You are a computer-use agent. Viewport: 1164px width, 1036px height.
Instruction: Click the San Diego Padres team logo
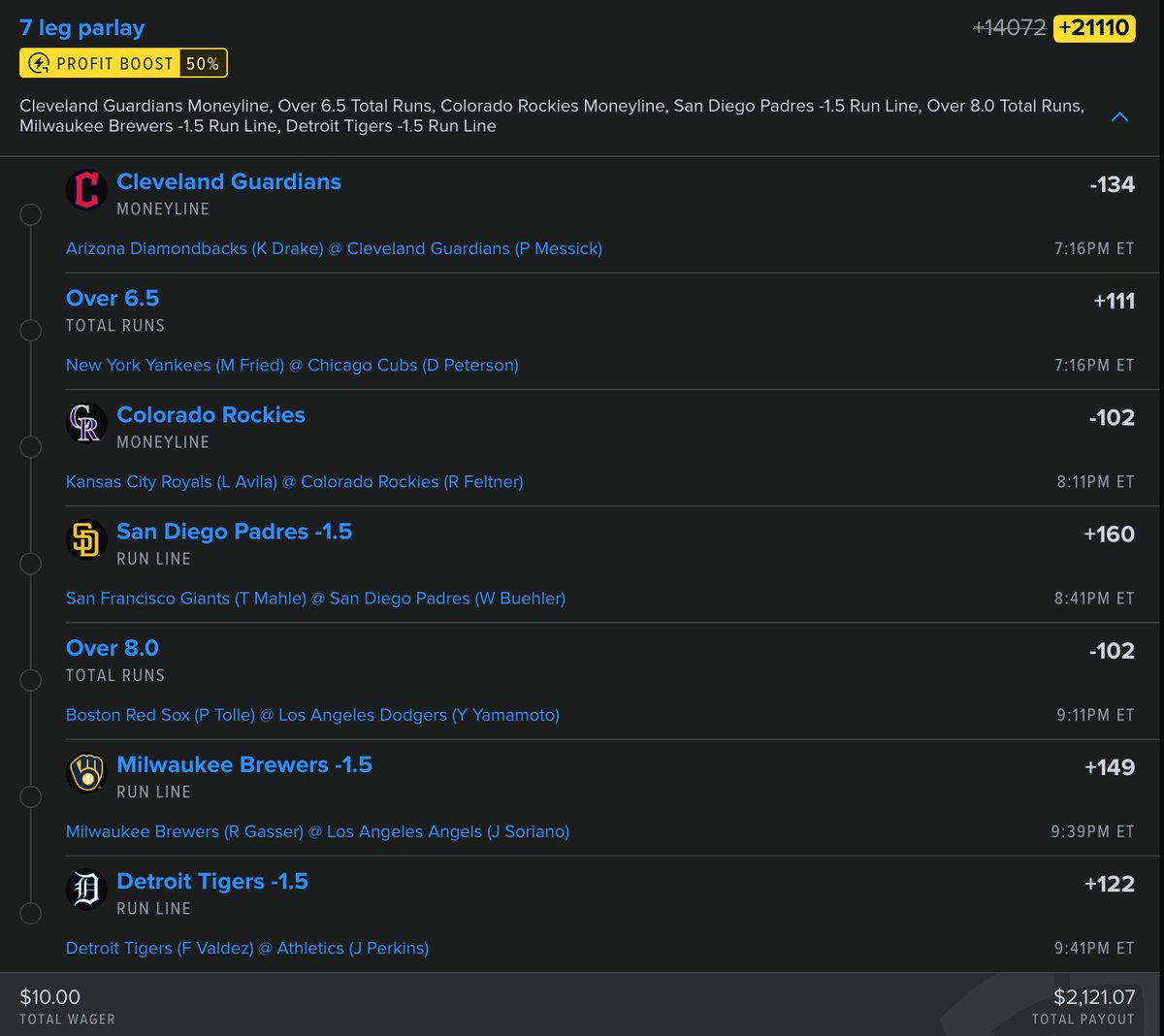pos(86,539)
